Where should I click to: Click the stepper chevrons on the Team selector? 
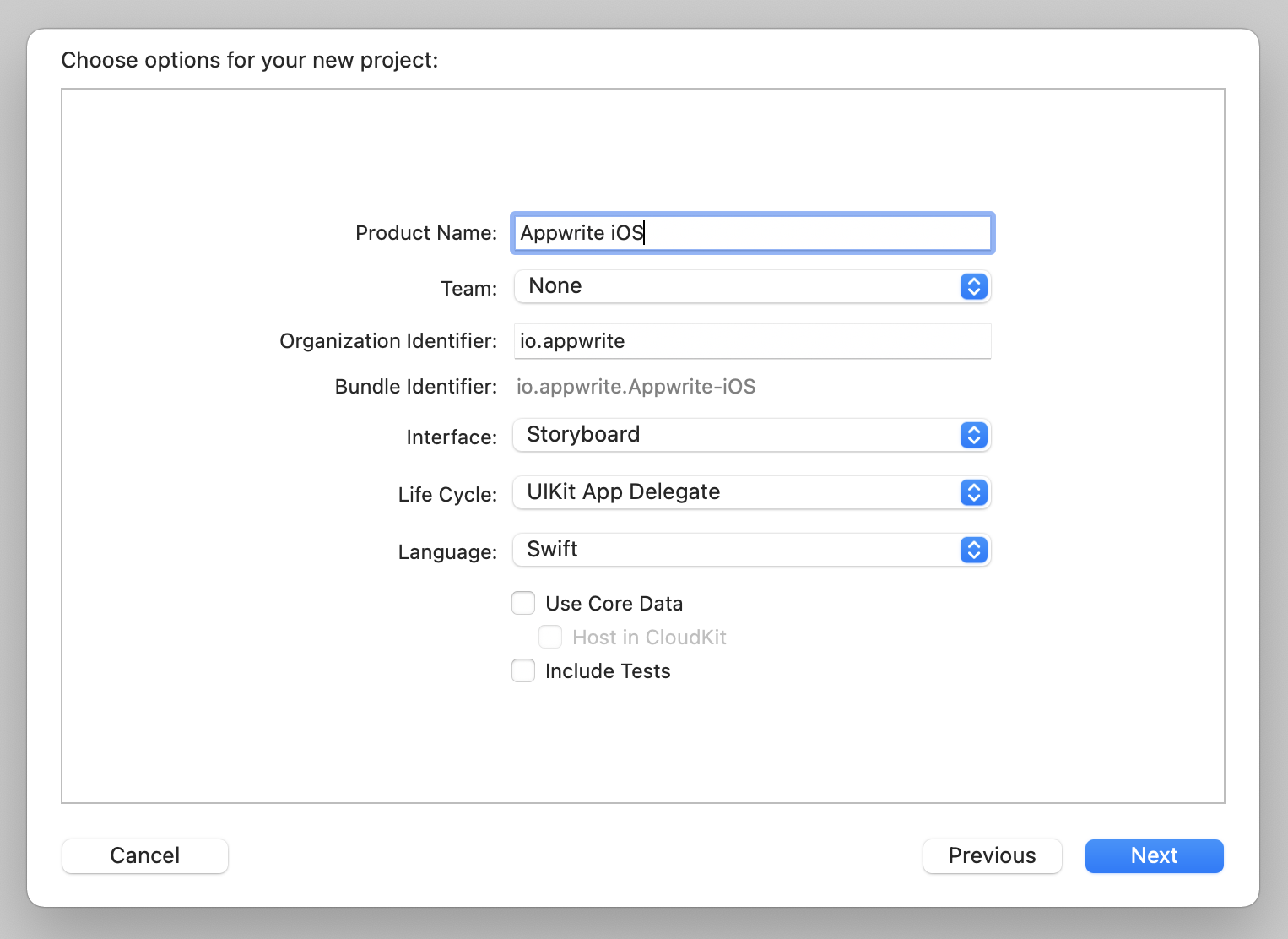[972, 286]
